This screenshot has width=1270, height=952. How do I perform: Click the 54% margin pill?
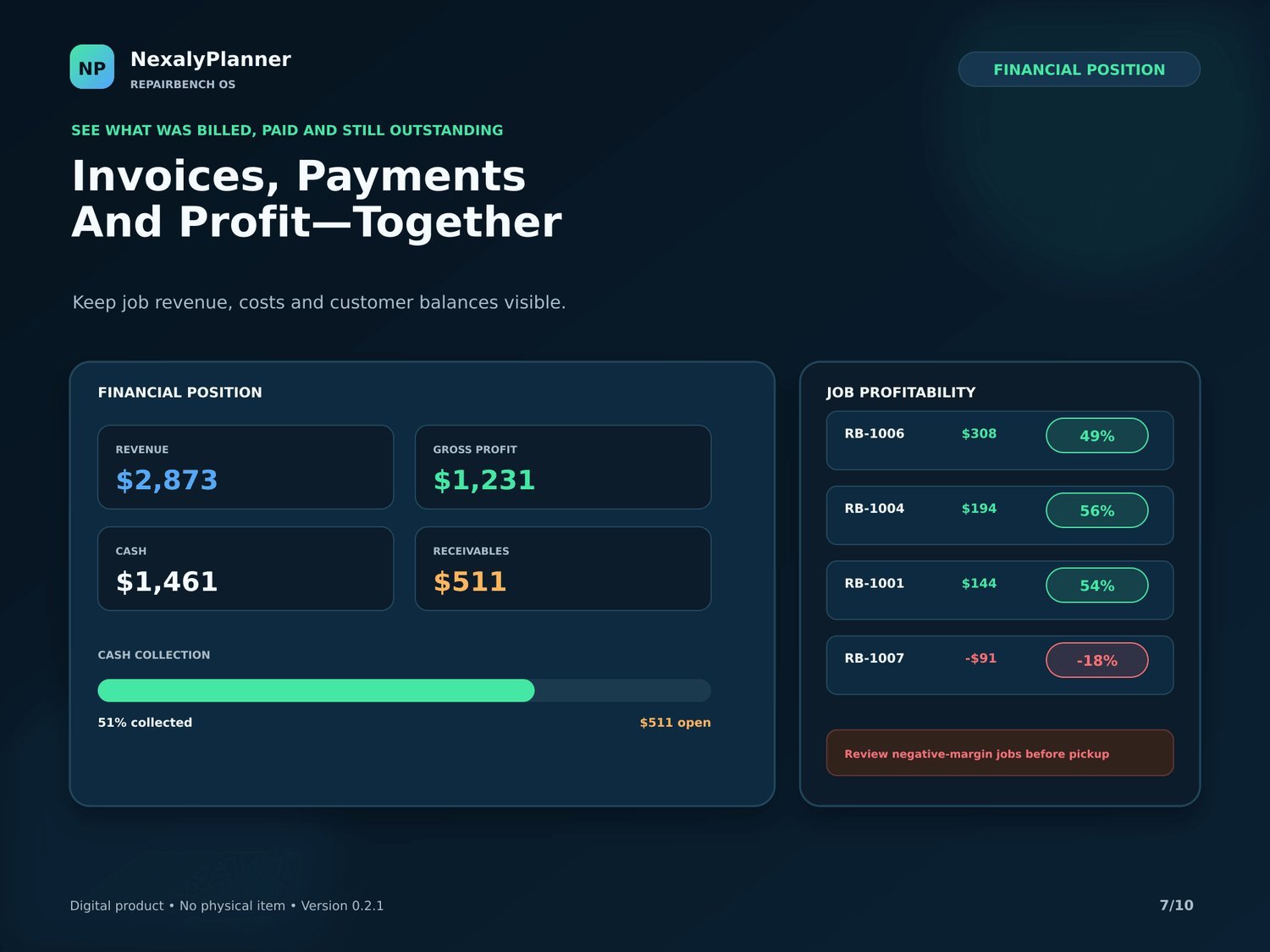tap(1097, 586)
